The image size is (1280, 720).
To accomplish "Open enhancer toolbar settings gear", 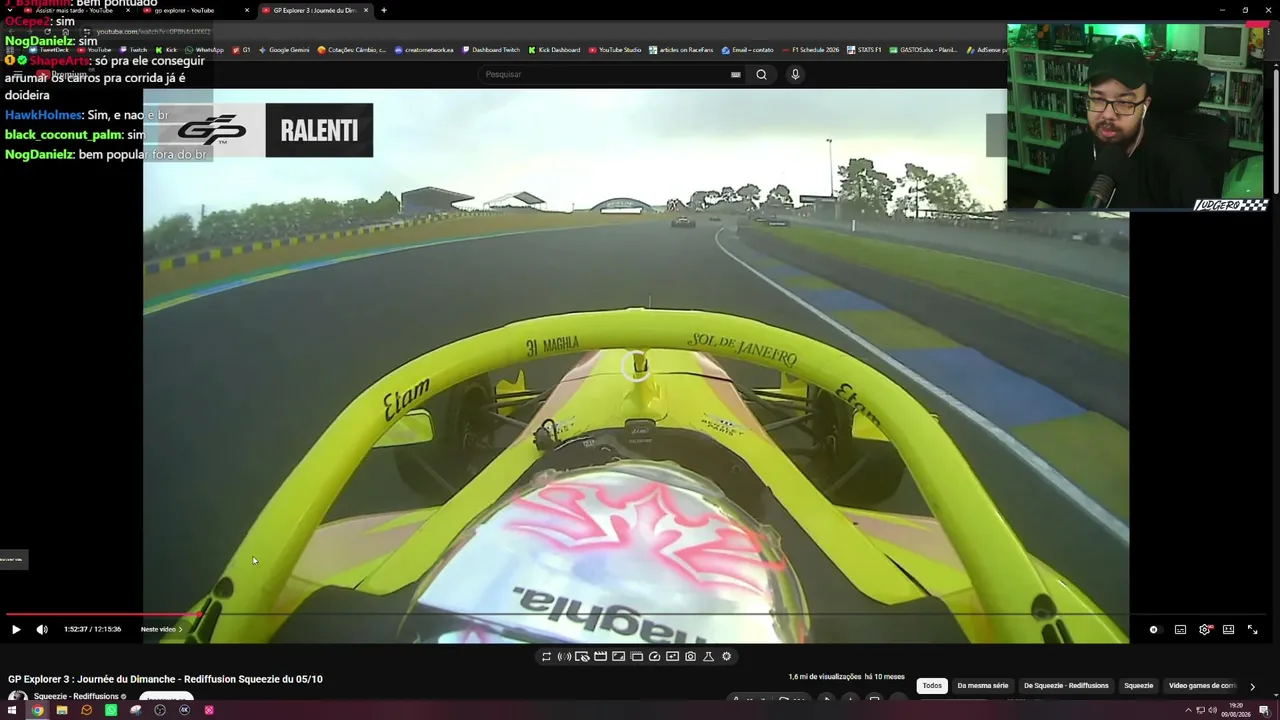I will (726, 657).
